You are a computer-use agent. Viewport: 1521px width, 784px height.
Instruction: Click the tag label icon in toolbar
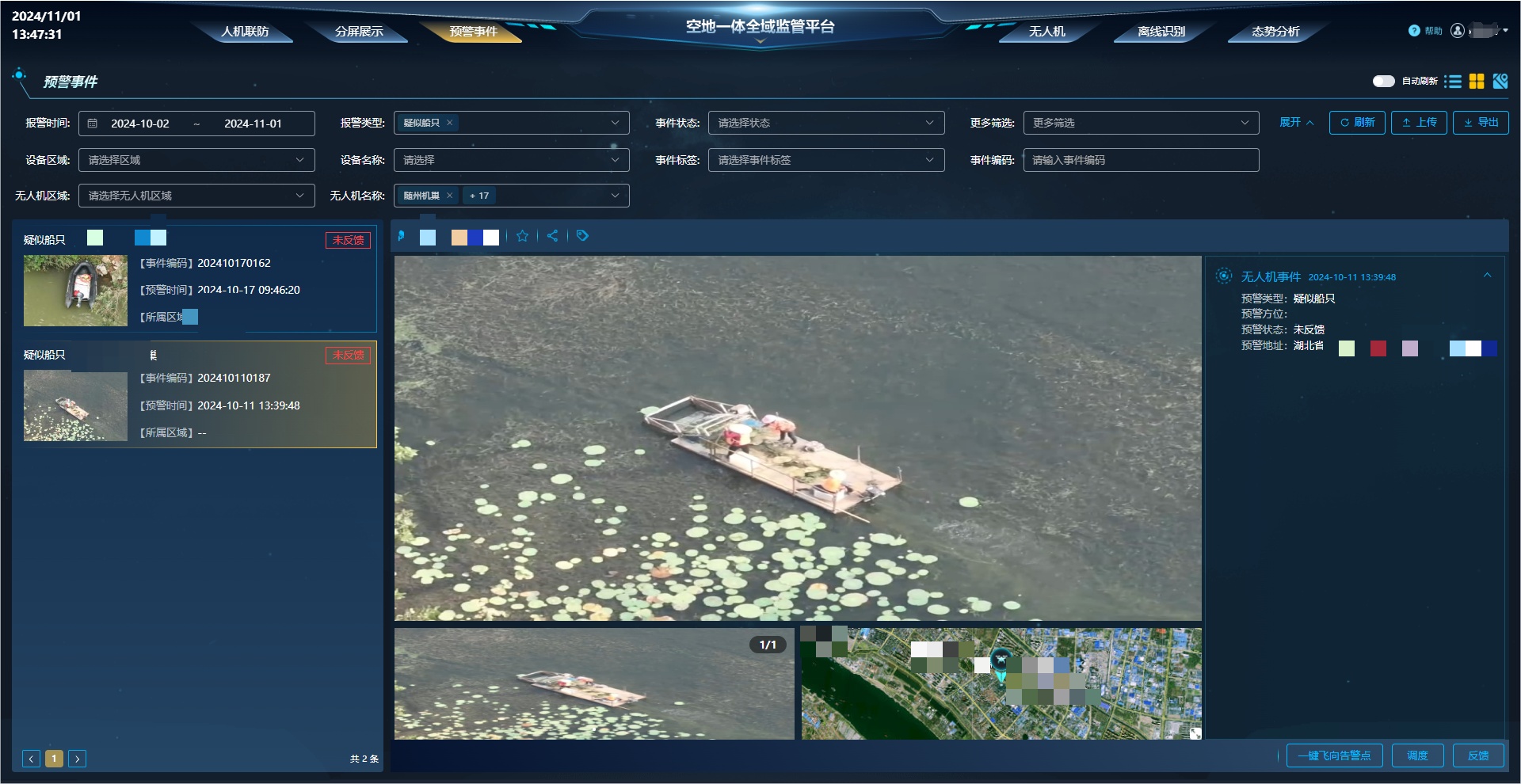coord(582,236)
